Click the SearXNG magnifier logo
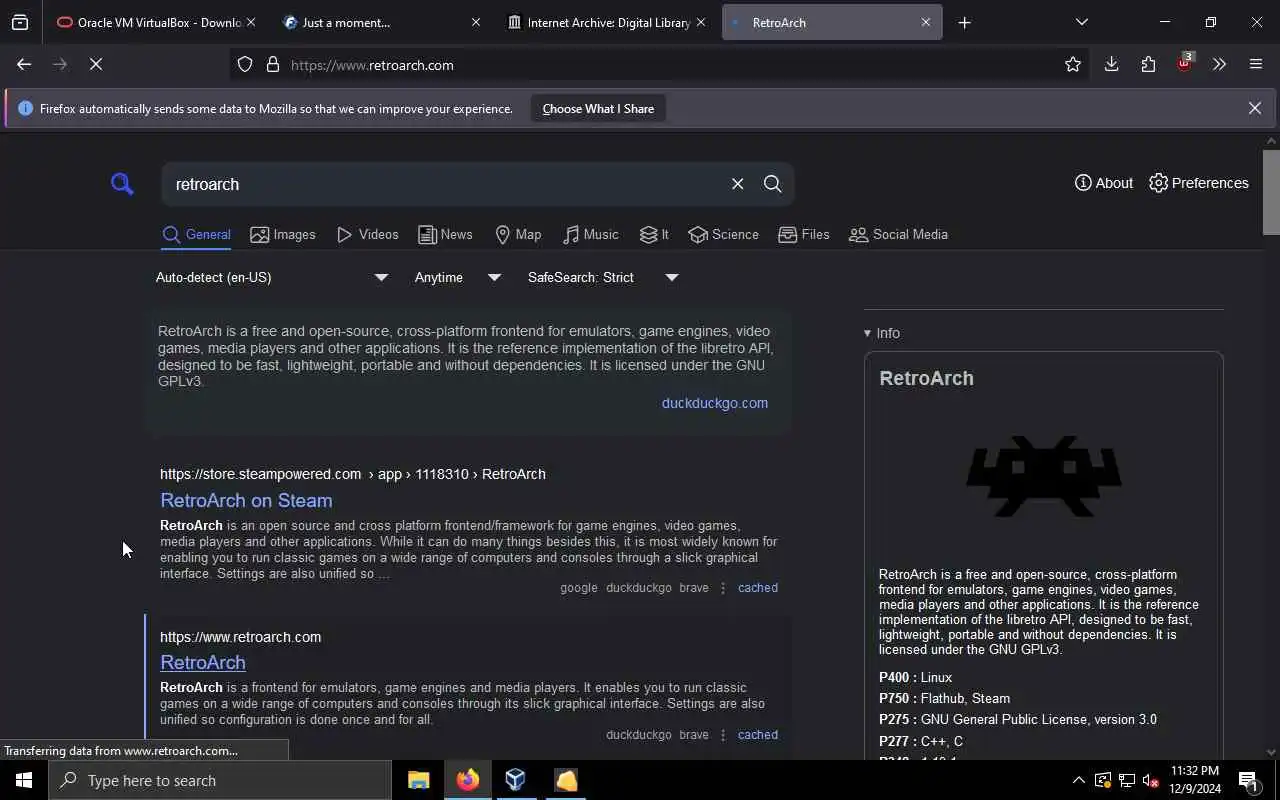Screen dimensions: 1280x800 (x=122, y=183)
